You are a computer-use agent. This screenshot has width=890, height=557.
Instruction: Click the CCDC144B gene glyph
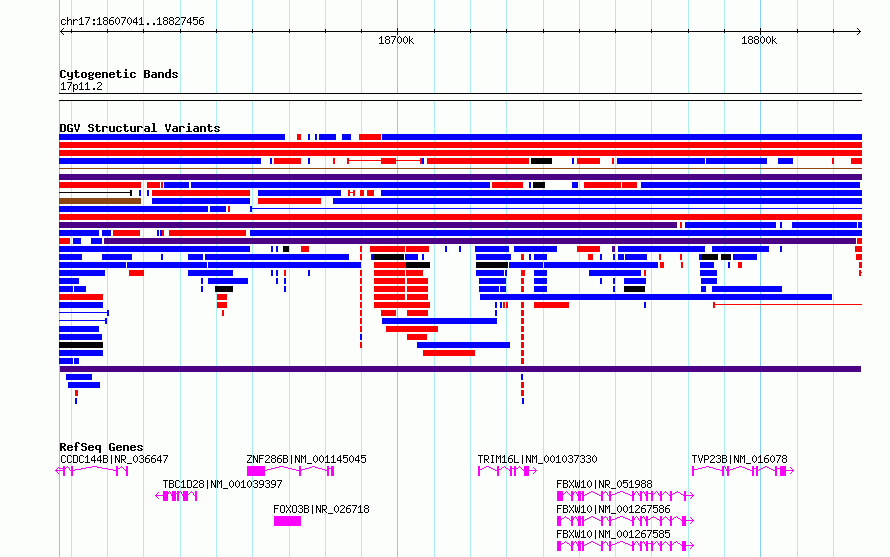[x=92, y=471]
